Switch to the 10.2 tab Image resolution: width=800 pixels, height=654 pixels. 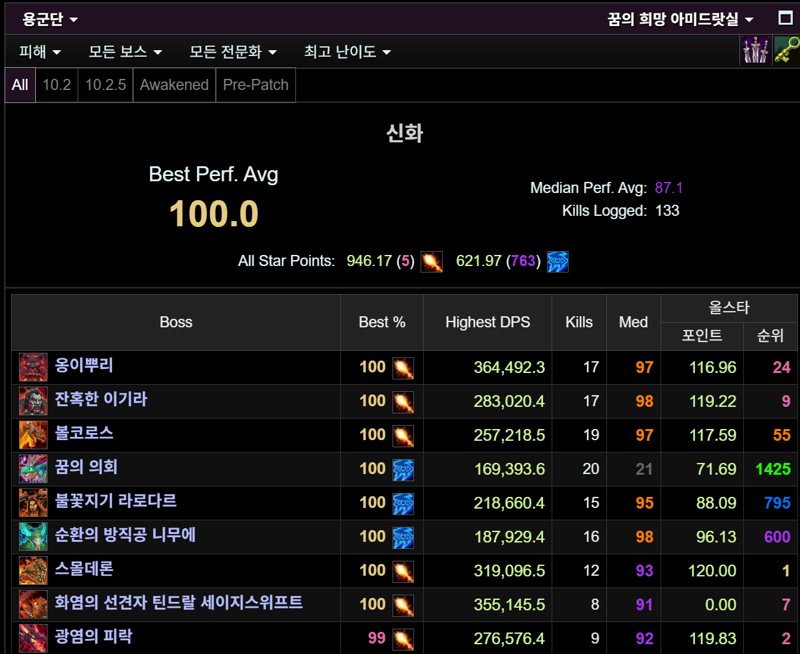[x=57, y=85]
